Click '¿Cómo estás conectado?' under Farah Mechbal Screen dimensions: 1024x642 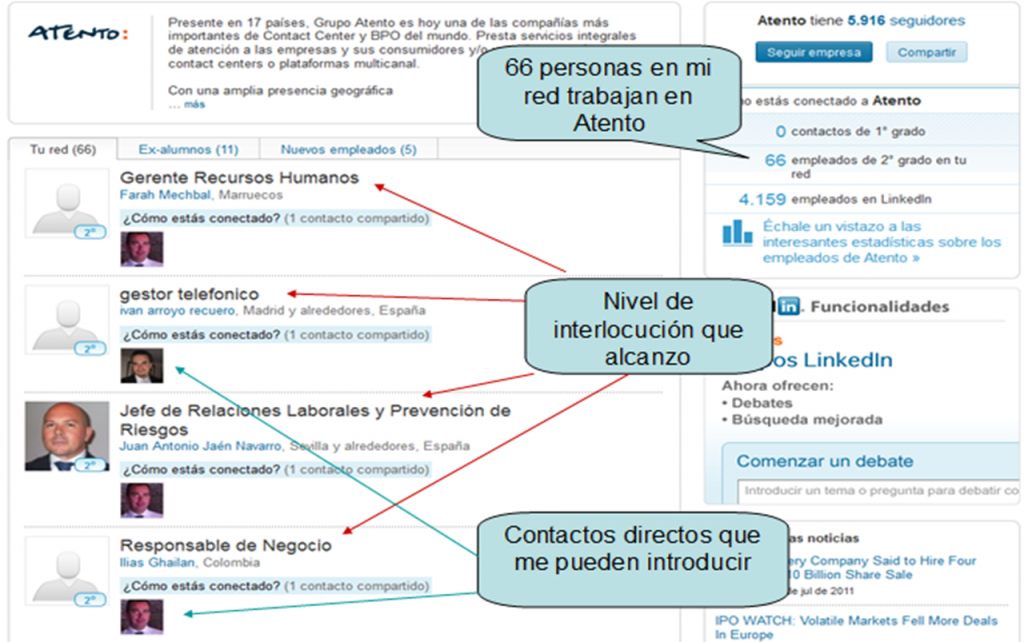pos(202,218)
